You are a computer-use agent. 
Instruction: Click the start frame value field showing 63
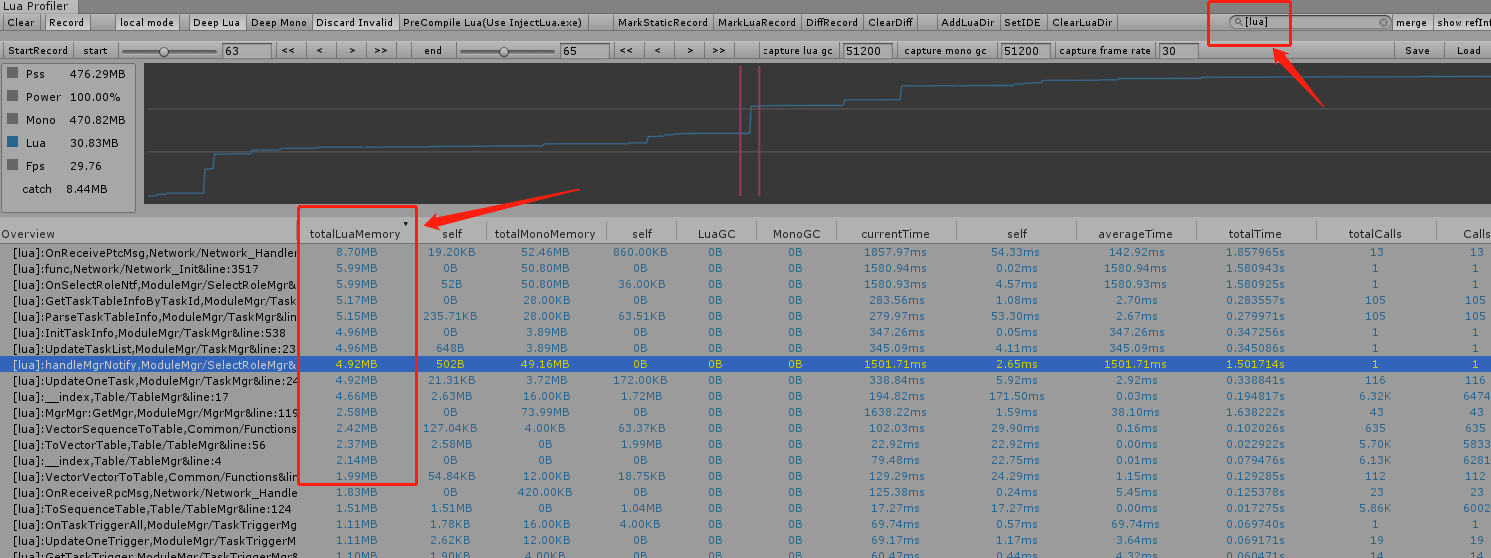coord(247,51)
